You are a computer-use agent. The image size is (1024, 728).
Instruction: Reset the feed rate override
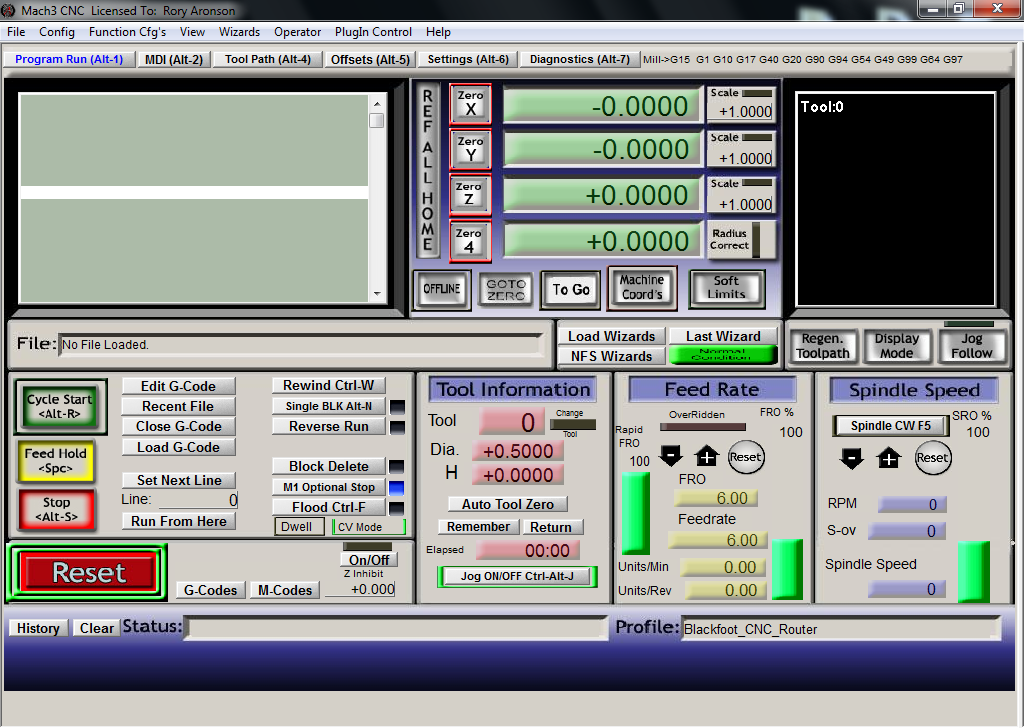click(745, 457)
